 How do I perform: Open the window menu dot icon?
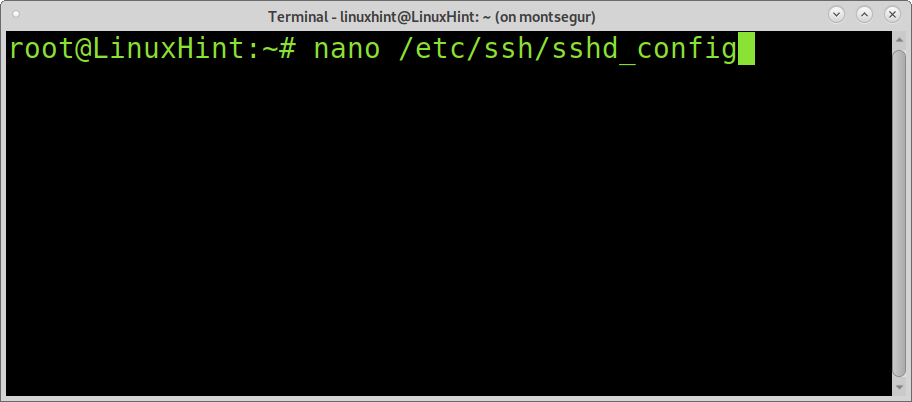coord(15,13)
